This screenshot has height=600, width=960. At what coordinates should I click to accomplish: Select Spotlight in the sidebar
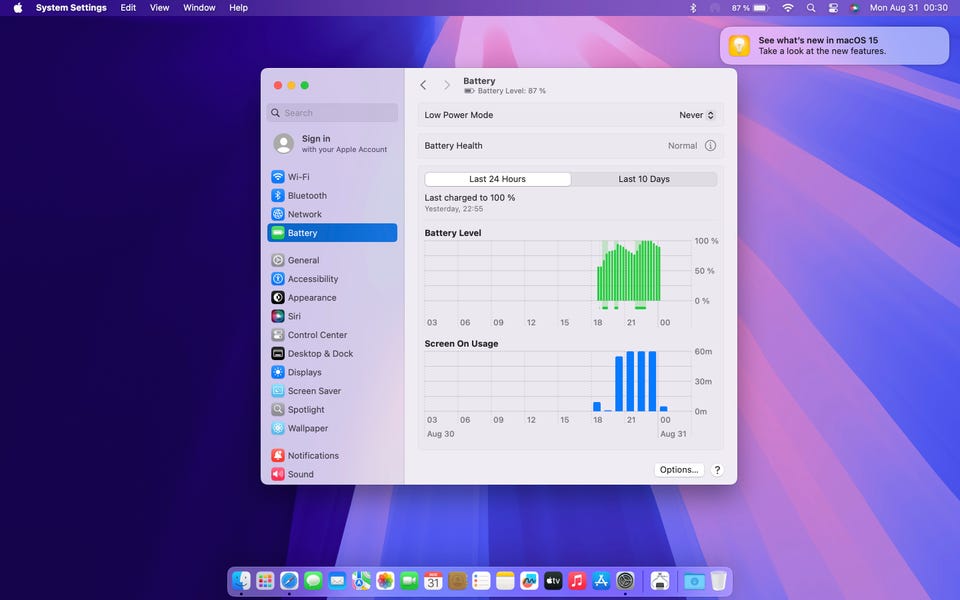332,410
